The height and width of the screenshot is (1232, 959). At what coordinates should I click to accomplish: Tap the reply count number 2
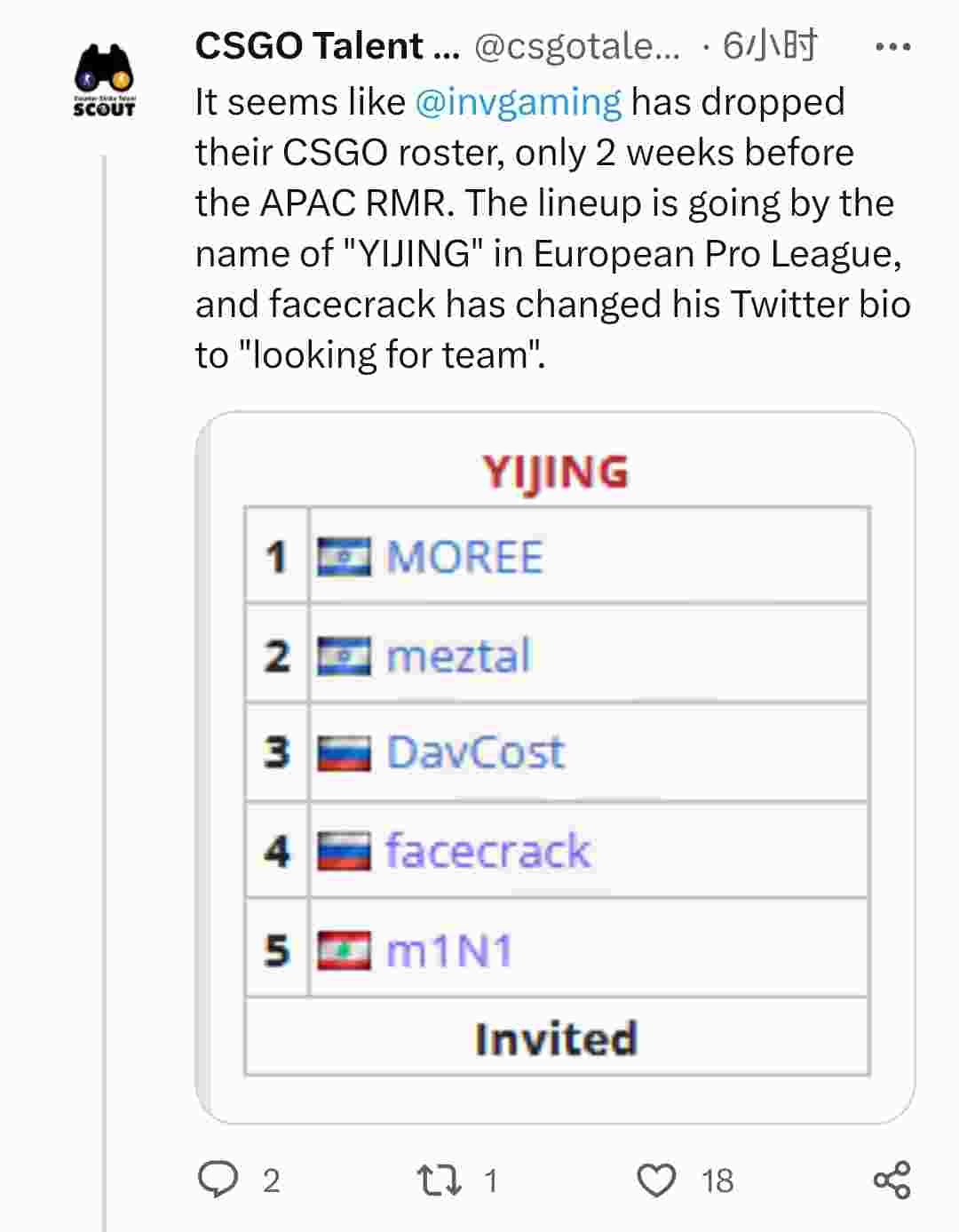272,1181
